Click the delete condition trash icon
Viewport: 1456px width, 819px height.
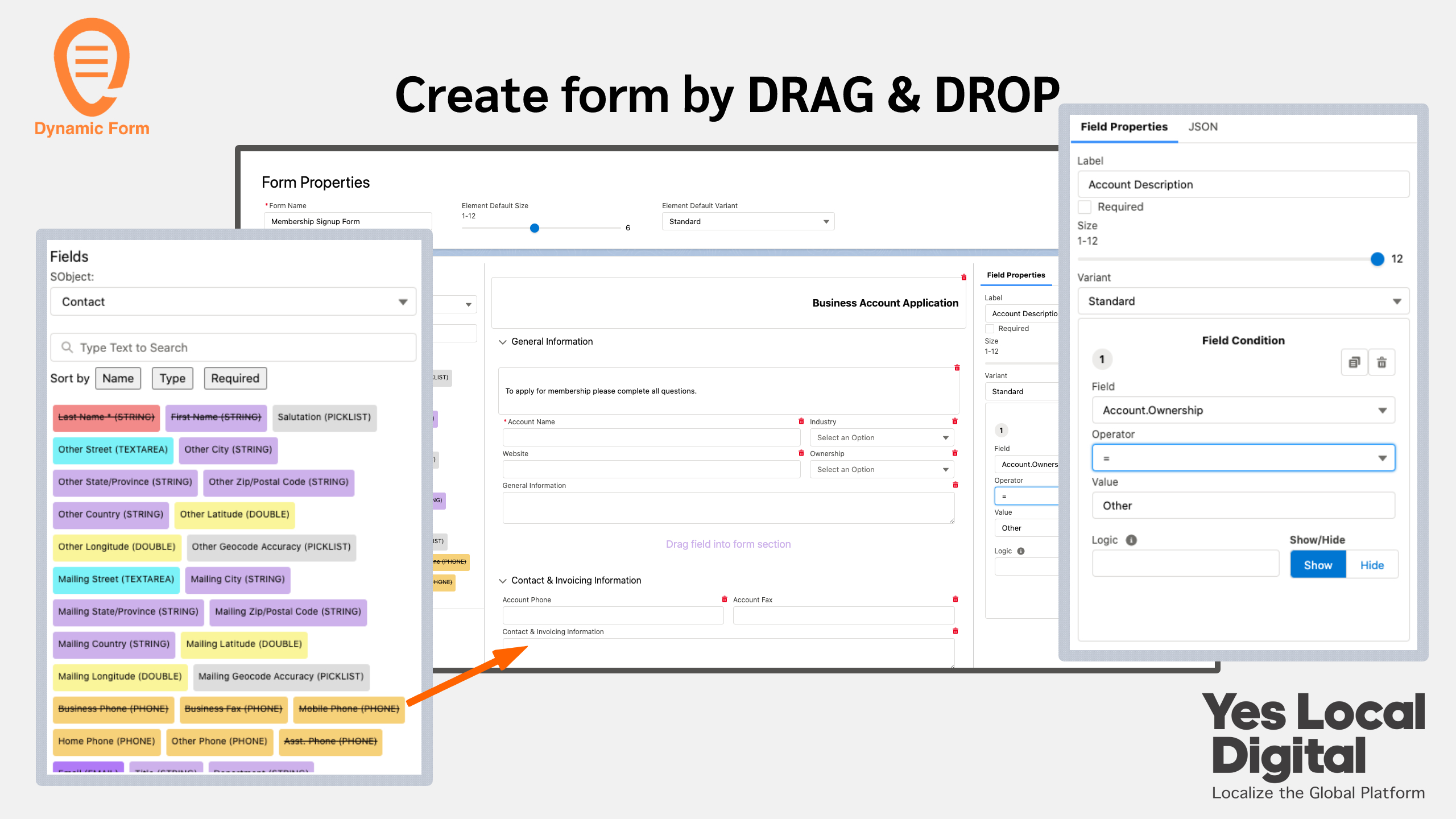pyautogui.click(x=1381, y=362)
